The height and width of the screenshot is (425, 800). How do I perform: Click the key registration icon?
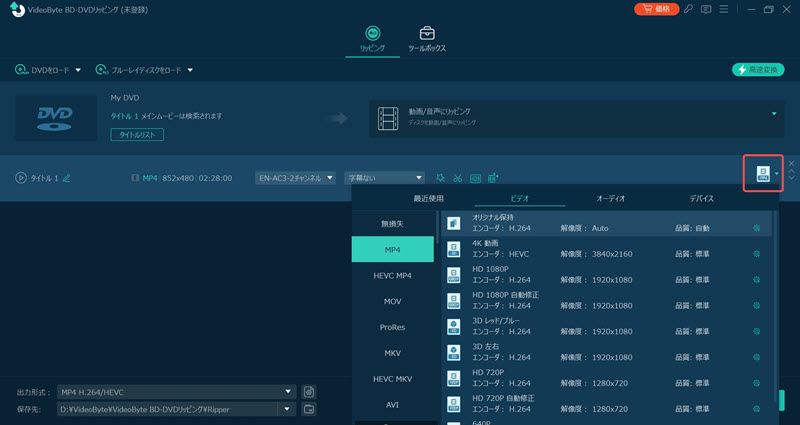pos(688,10)
